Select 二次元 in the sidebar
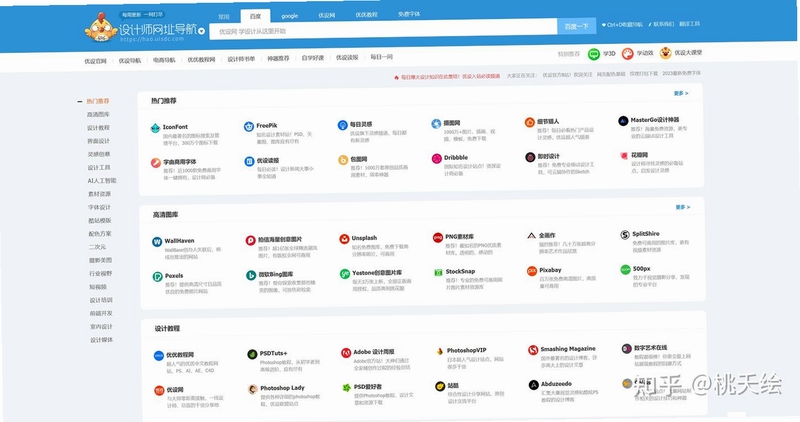This screenshot has width=800, height=422. [x=97, y=247]
